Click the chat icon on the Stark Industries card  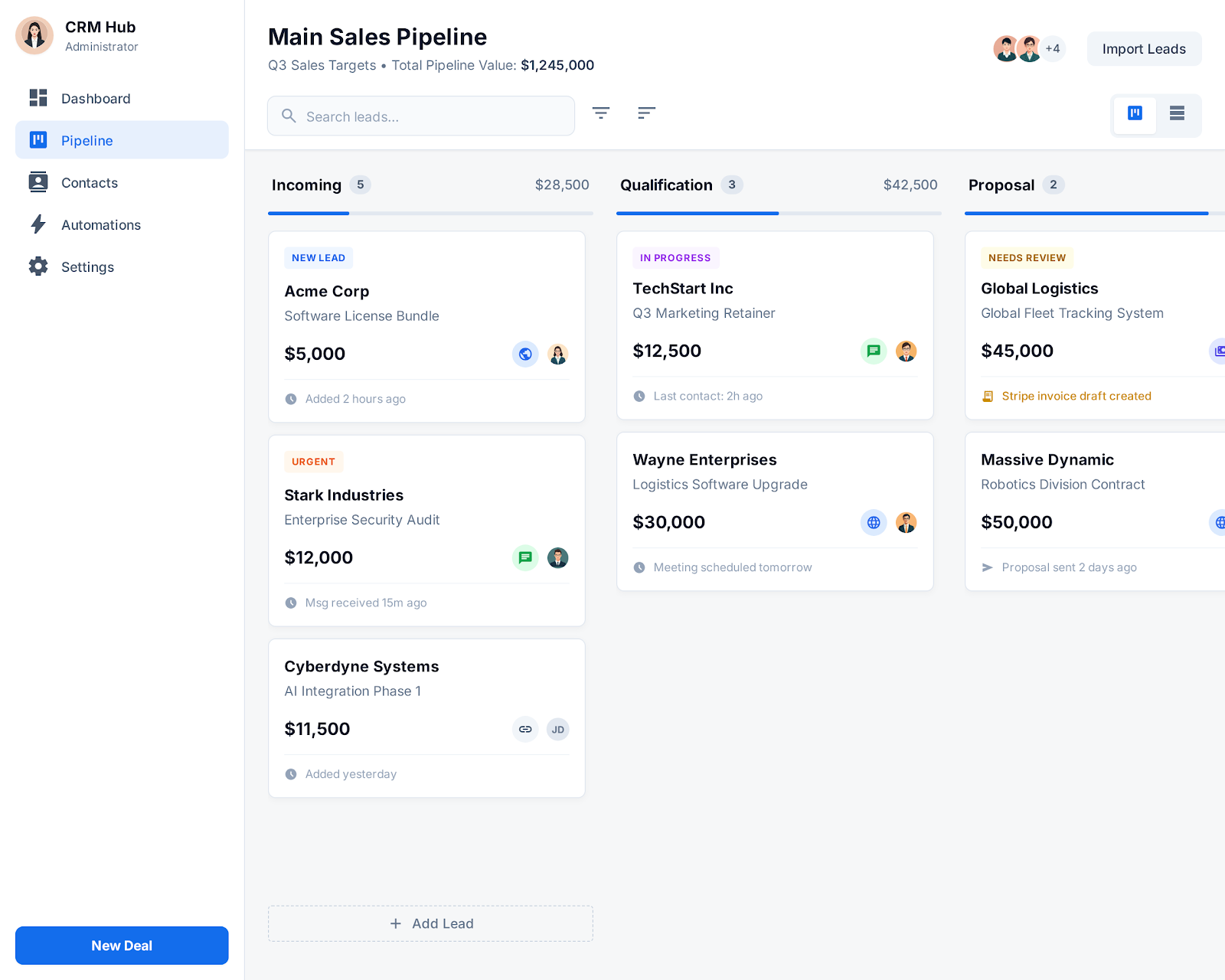[525, 557]
